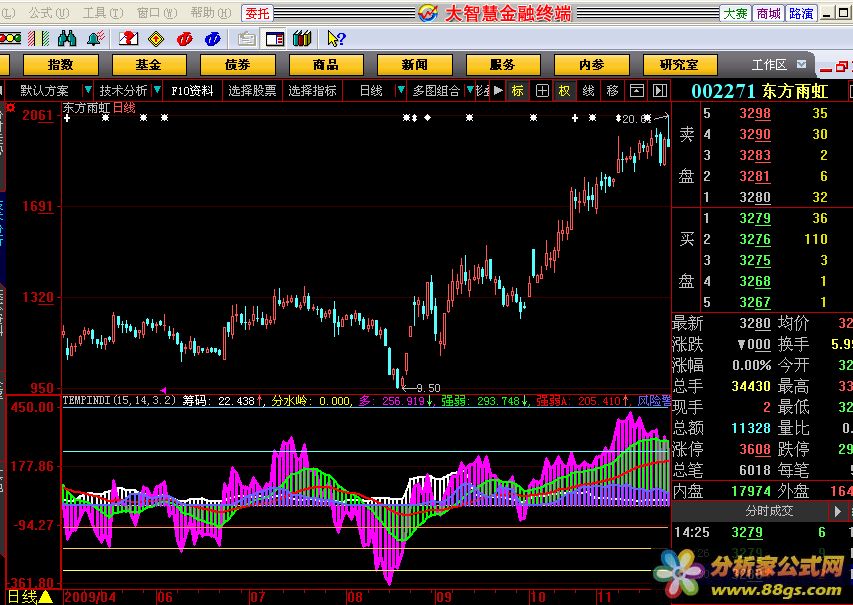Switch to the 研究室 tab

tap(679, 65)
